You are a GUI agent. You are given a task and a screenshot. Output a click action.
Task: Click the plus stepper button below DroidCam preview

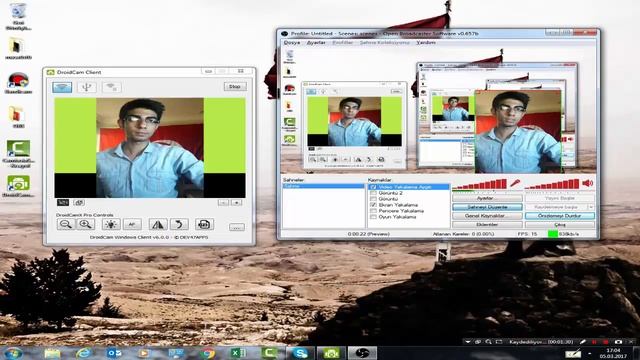coord(237,202)
